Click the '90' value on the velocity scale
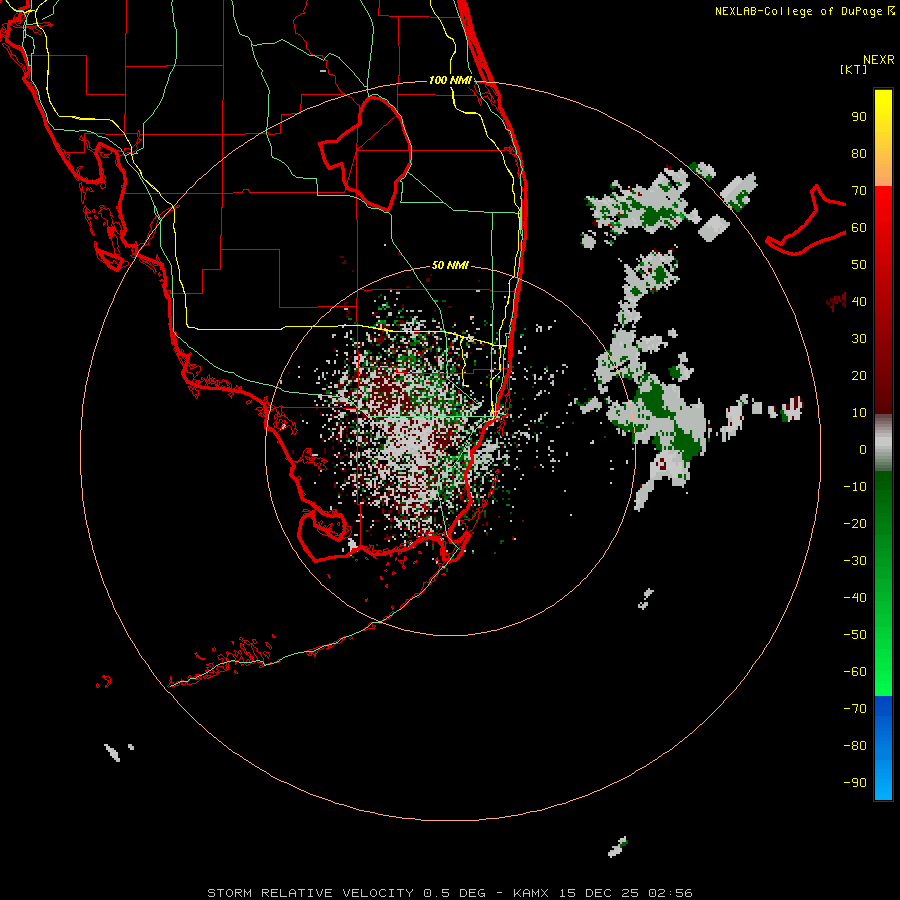Image resolution: width=900 pixels, height=900 pixels. point(859,117)
